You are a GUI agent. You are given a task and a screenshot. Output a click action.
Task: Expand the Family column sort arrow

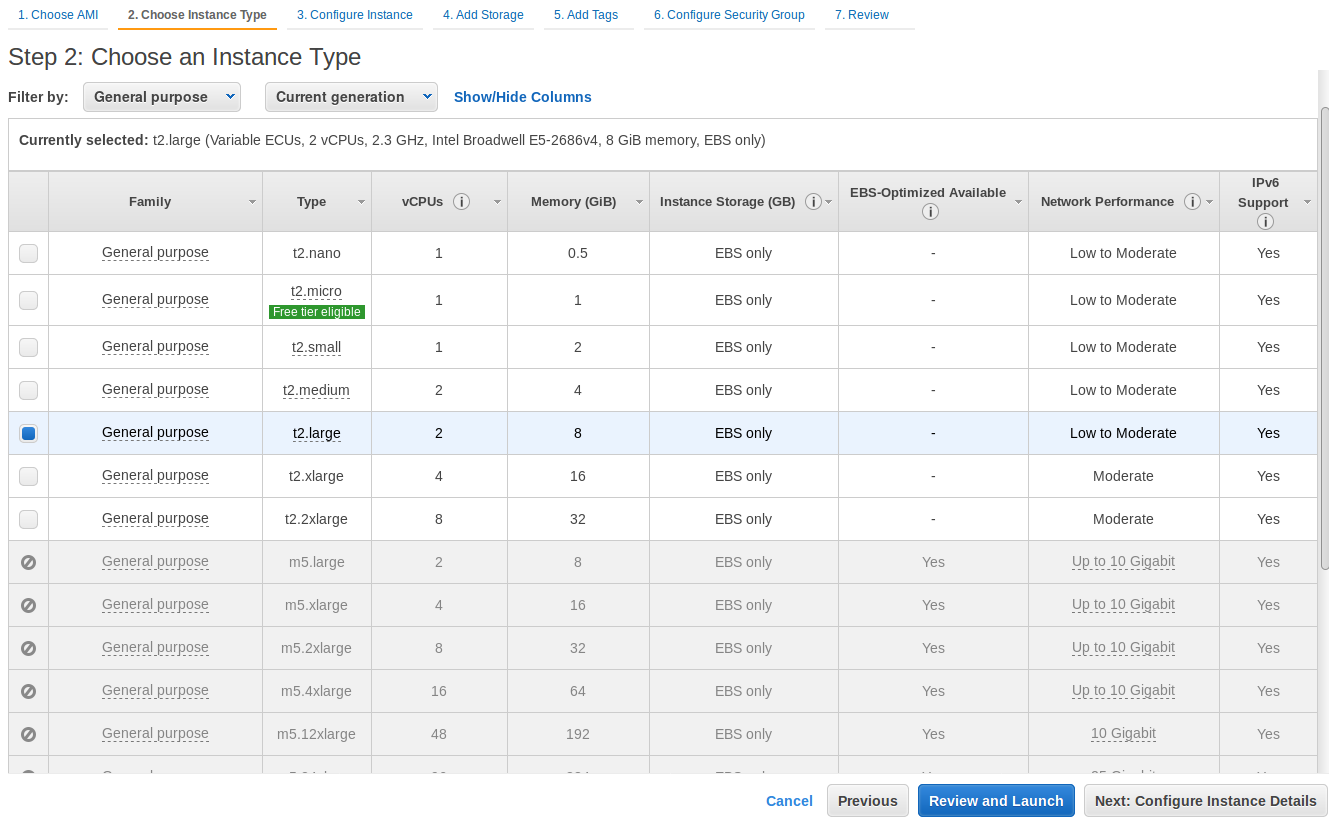(252, 202)
